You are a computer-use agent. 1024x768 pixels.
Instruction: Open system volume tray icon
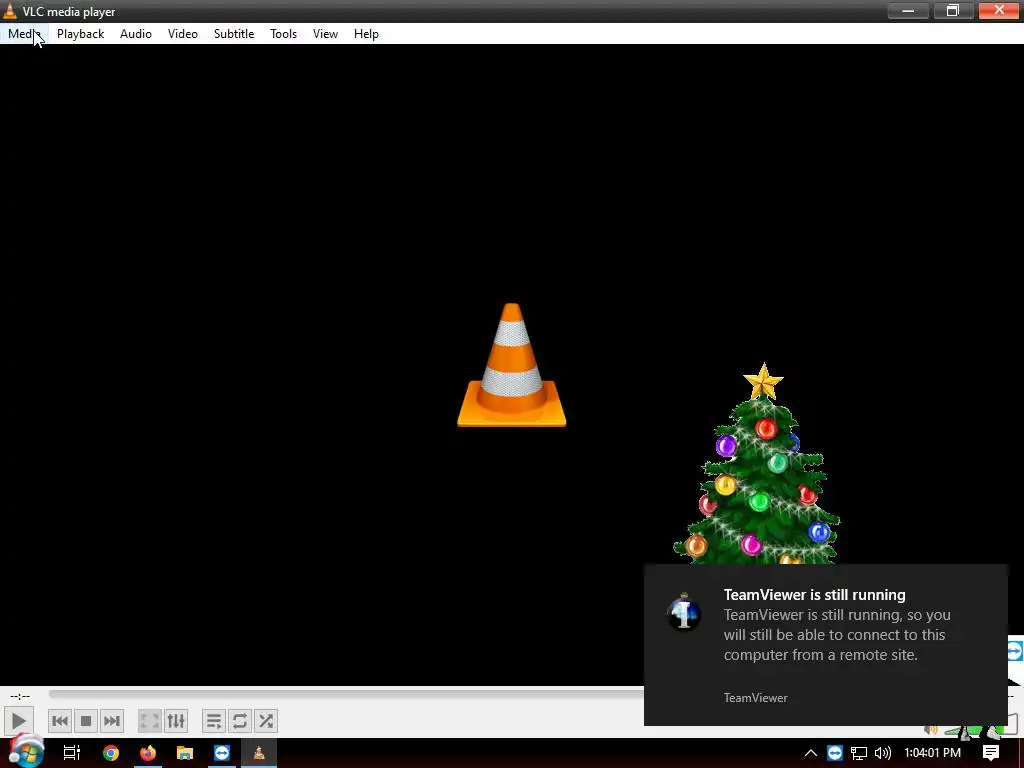click(x=882, y=753)
